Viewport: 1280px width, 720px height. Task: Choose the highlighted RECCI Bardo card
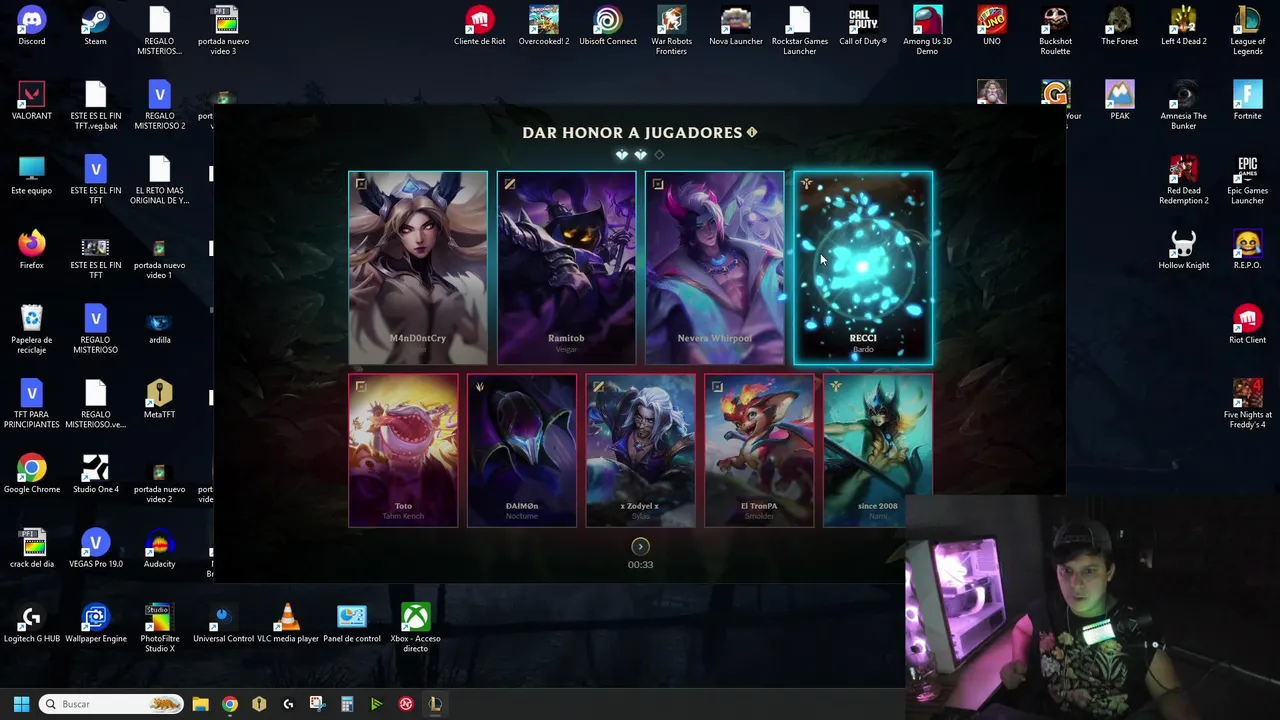click(x=863, y=268)
